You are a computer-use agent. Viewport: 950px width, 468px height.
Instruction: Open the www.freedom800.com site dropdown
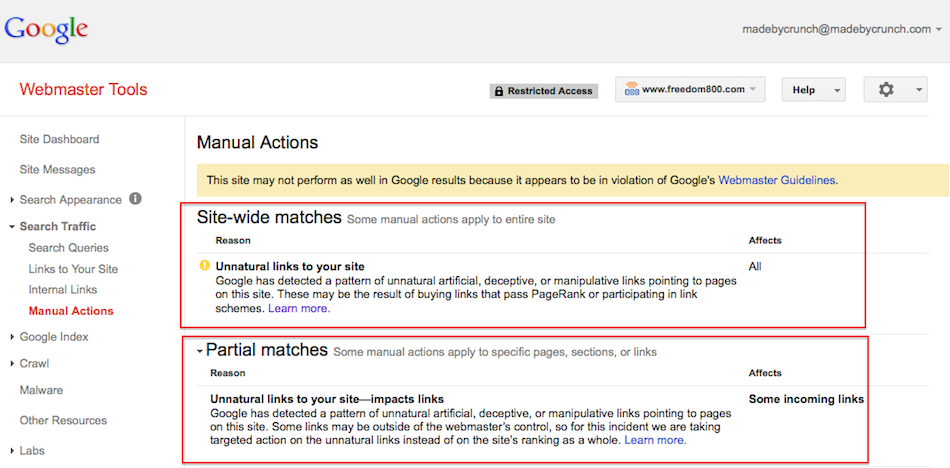point(690,90)
